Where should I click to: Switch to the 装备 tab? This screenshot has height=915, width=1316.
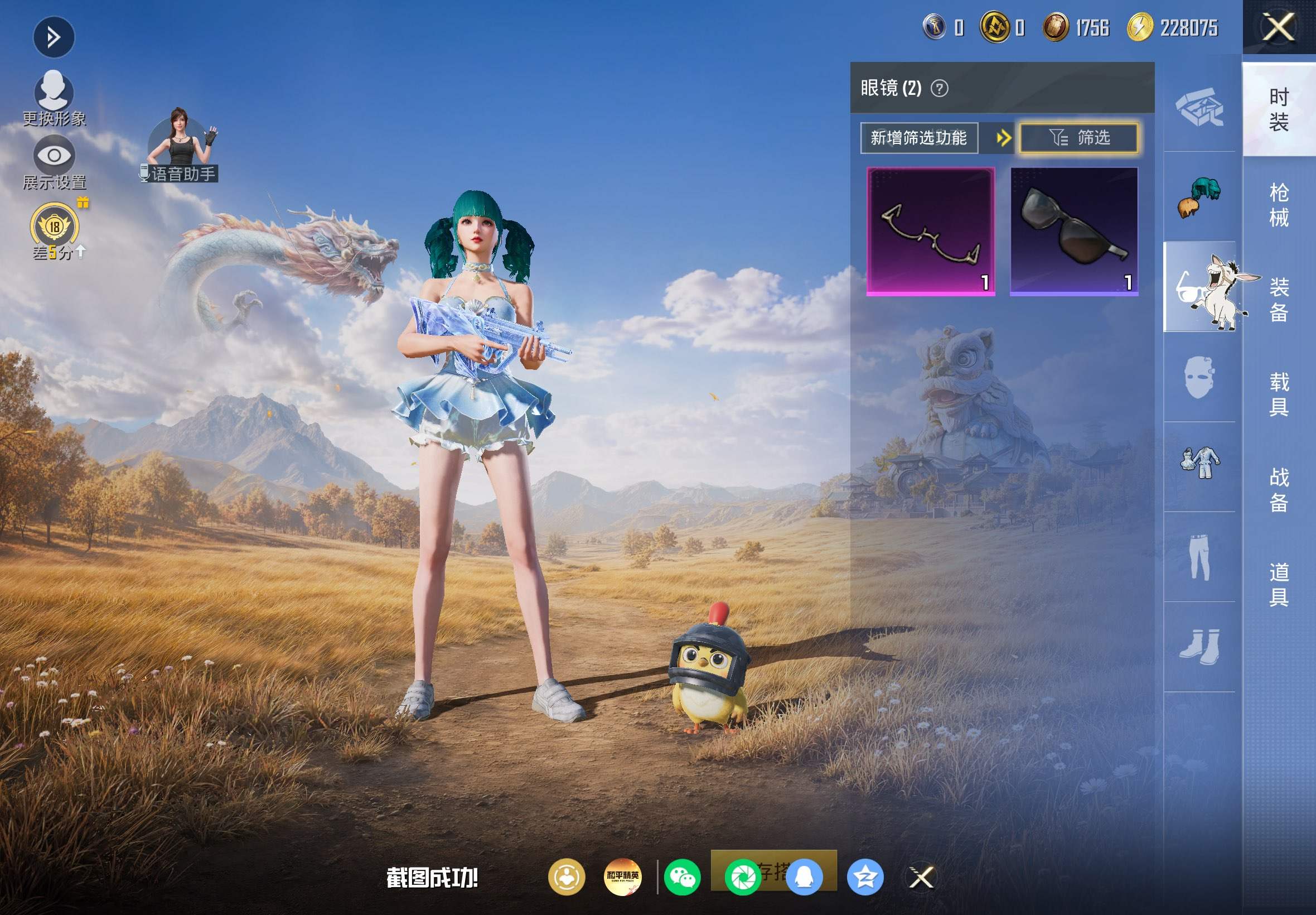point(1279,300)
